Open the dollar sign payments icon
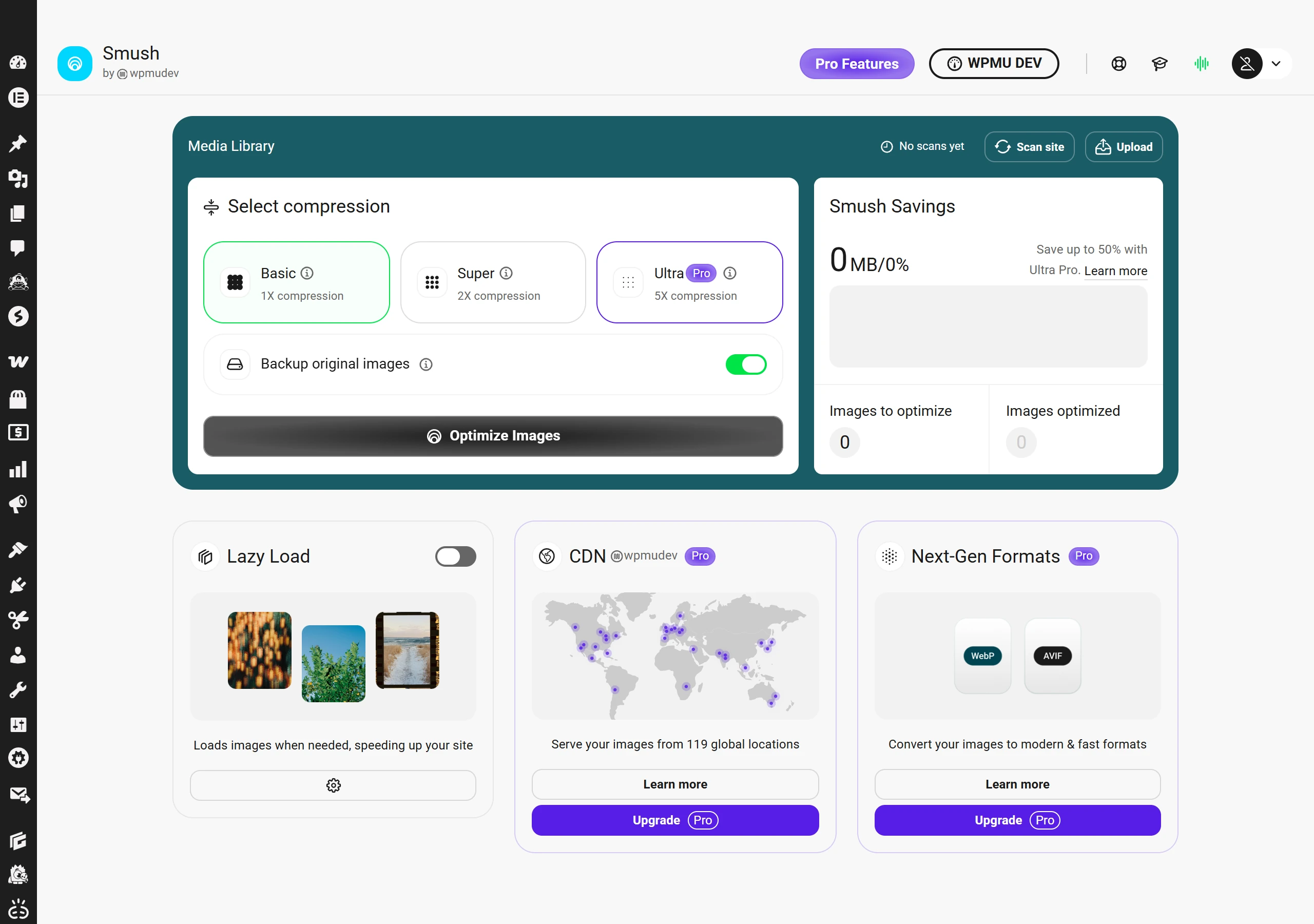Viewport: 1314px width, 924px height. (x=18, y=433)
